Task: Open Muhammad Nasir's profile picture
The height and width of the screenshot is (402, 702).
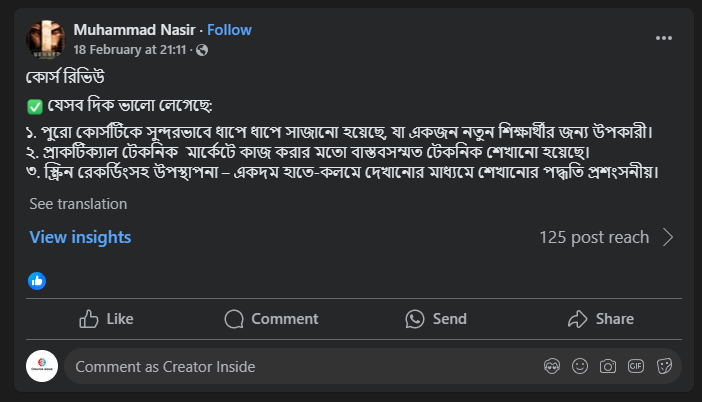Action: click(45, 39)
